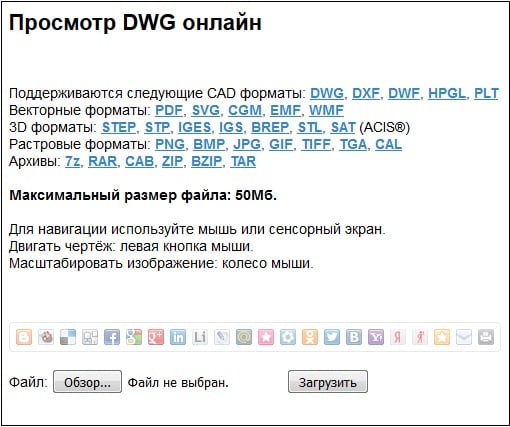Image resolution: width=510 pixels, height=427 pixels.
Task: Open the JPG format link
Action: [247, 144]
